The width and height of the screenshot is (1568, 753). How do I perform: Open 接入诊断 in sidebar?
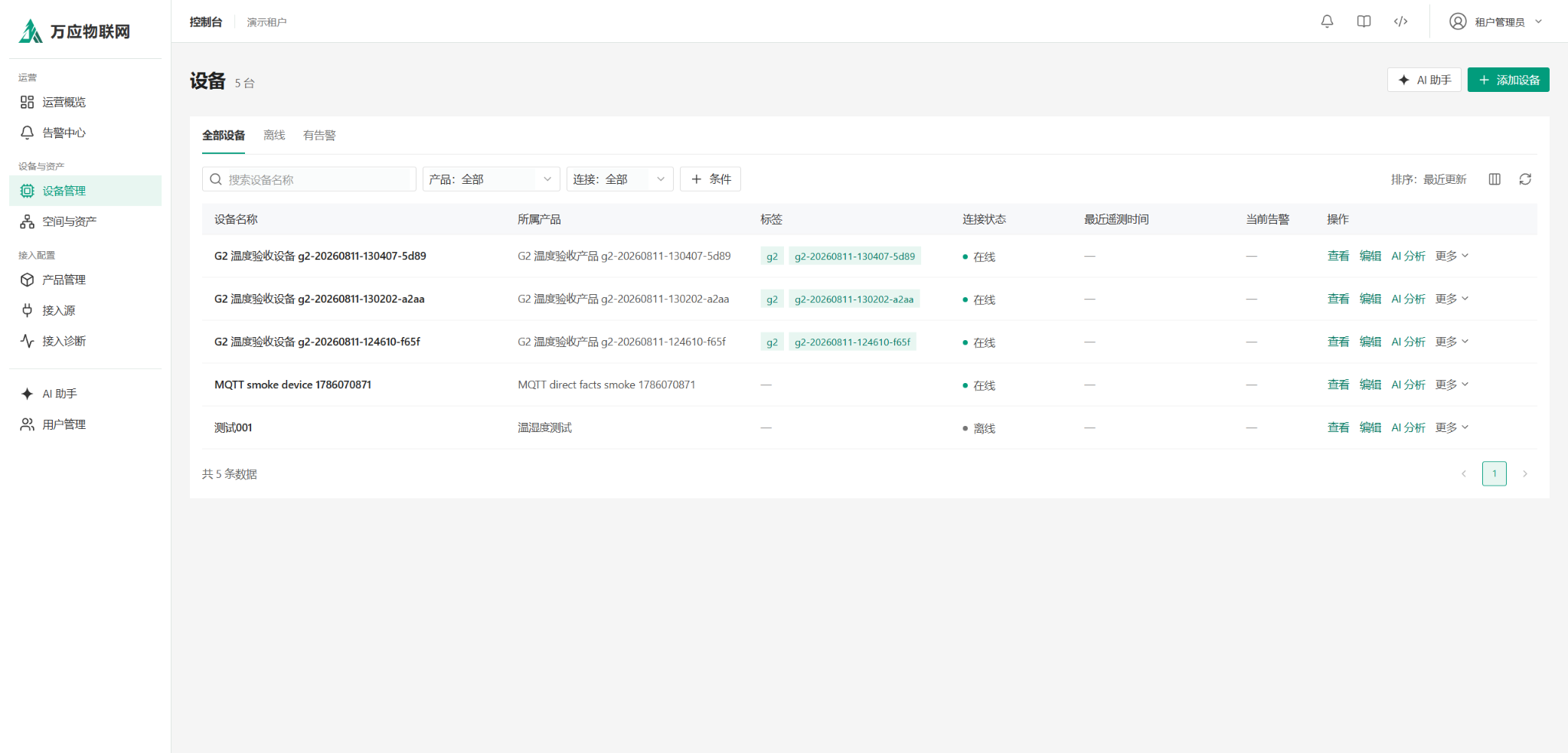click(x=85, y=341)
